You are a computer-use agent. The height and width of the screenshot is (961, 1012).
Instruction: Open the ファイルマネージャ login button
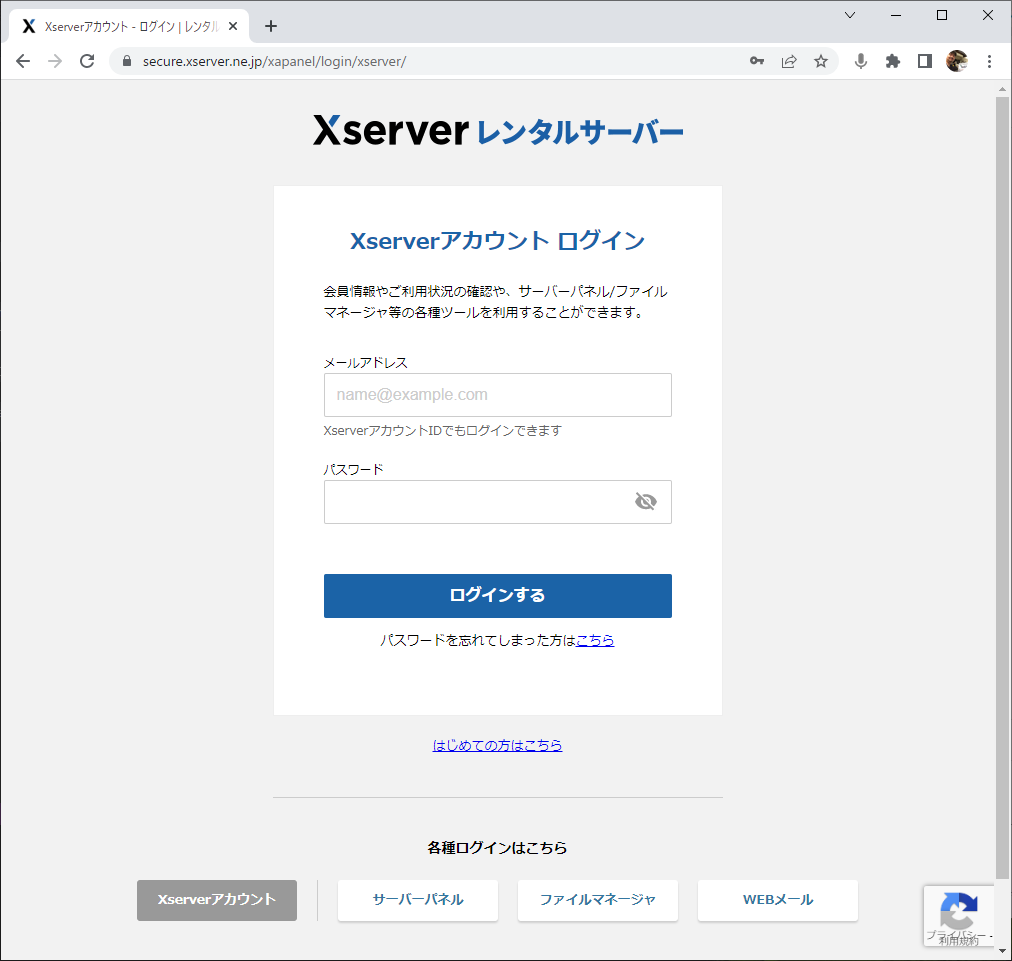(598, 900)
